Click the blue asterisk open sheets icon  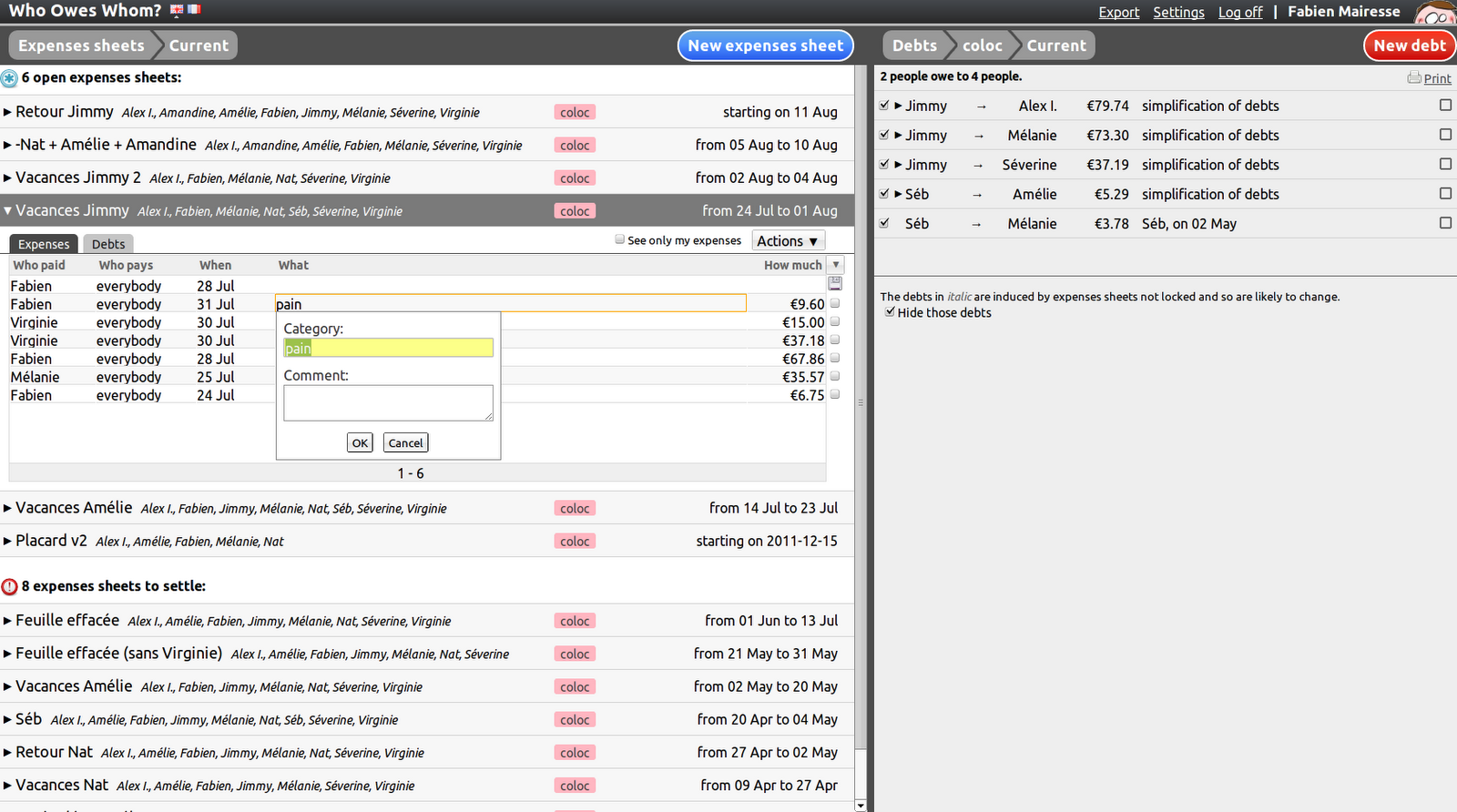coord(9,78)
